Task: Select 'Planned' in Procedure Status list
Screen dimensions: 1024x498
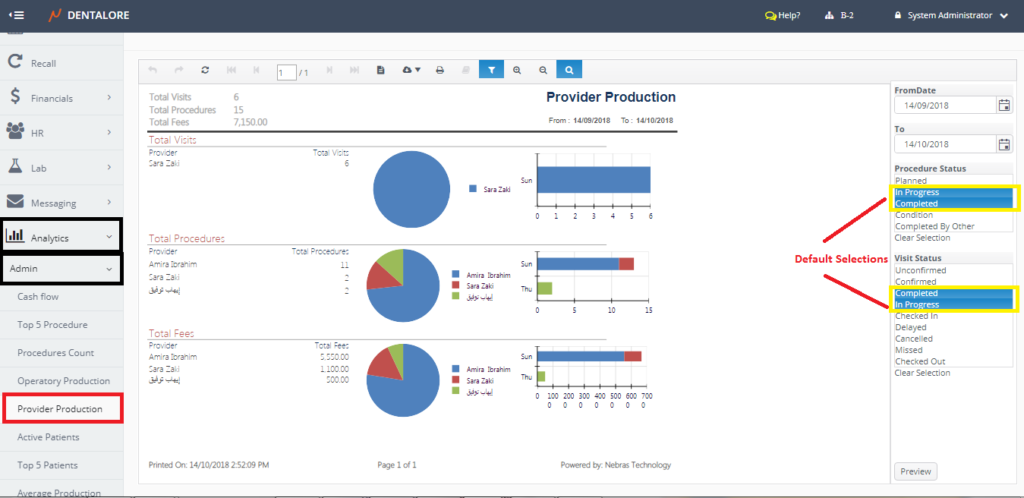Action: click(x=911, y=180)
